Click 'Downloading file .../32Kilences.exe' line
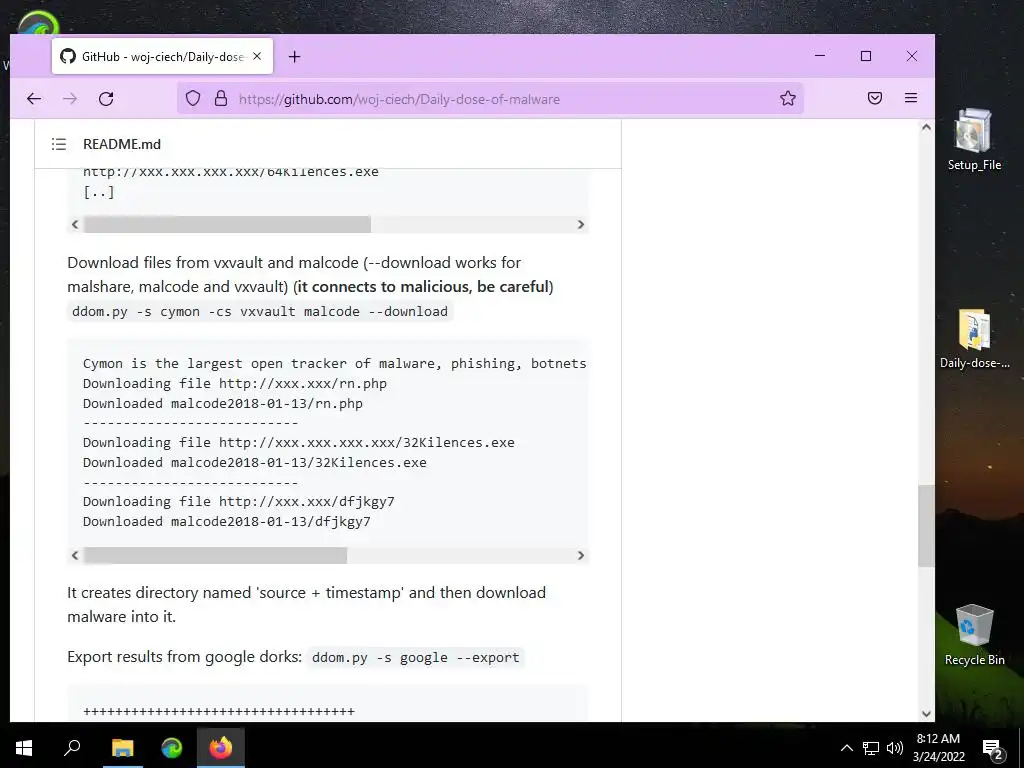The image size is (1024, 768). click(x=298, y=443)
